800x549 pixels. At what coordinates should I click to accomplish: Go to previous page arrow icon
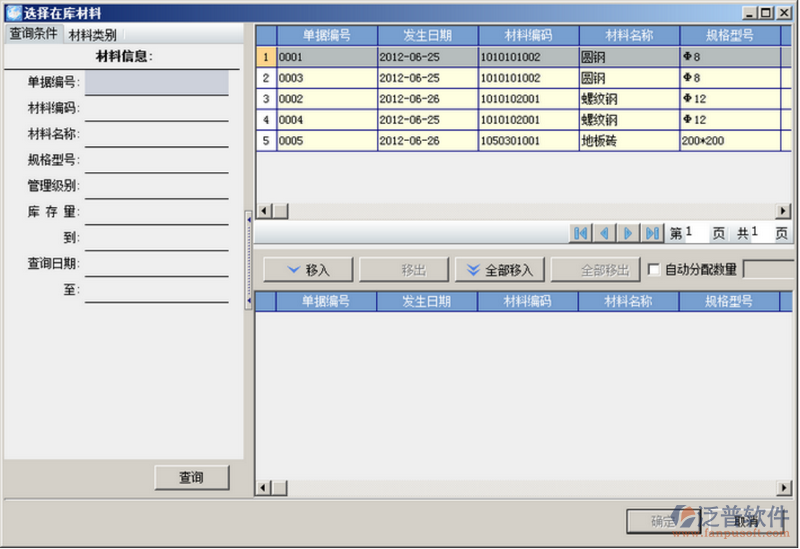click(x=604, y=233)
